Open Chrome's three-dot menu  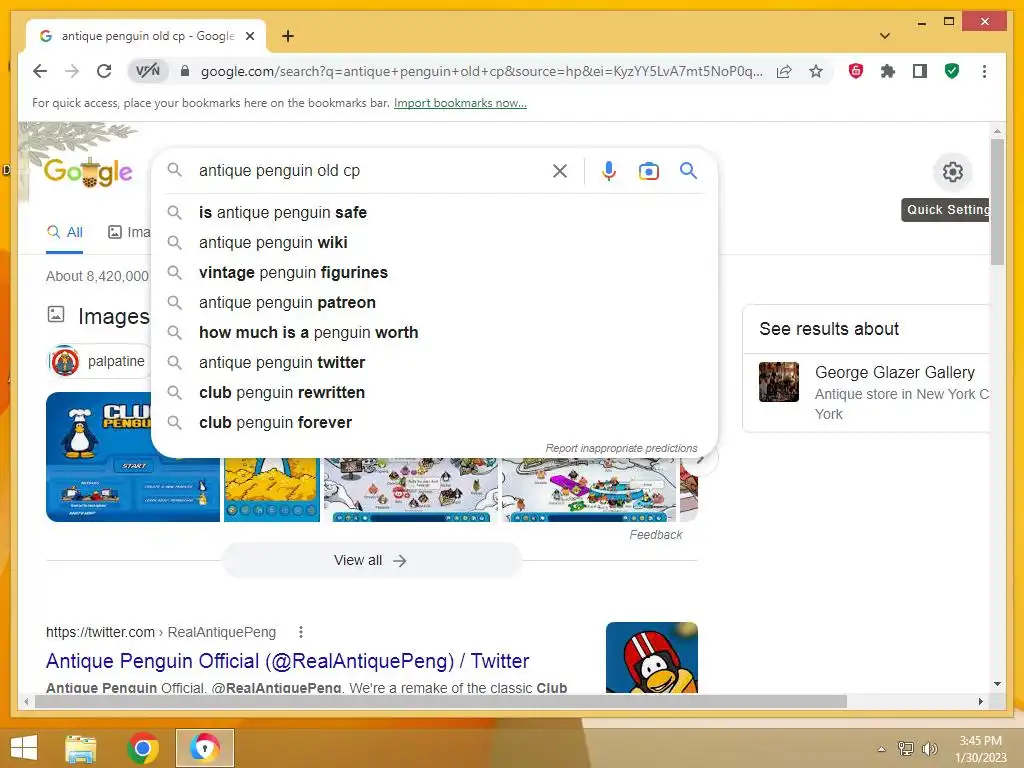[x=984, y=71]
